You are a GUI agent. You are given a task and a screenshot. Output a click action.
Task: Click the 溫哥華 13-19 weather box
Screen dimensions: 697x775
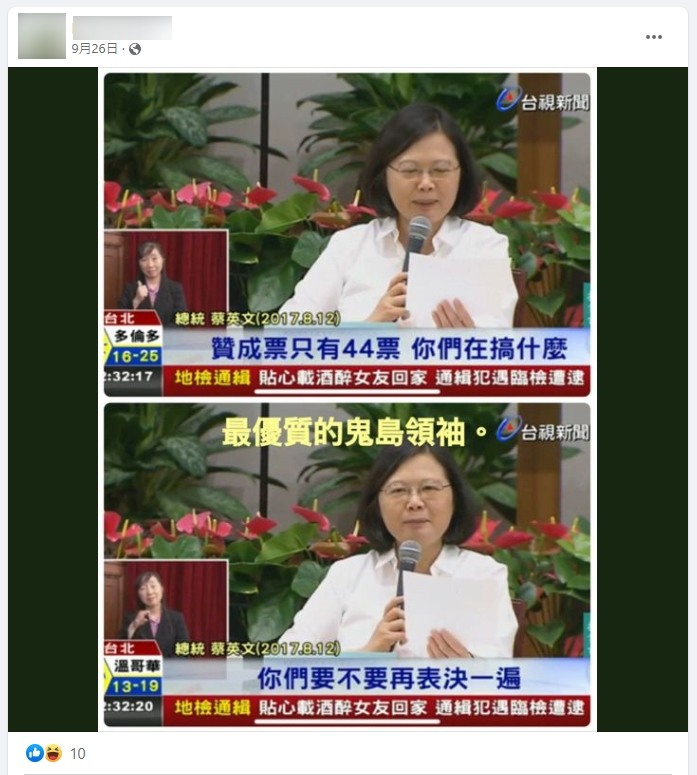pyautogui.click(x=133, y=676)
